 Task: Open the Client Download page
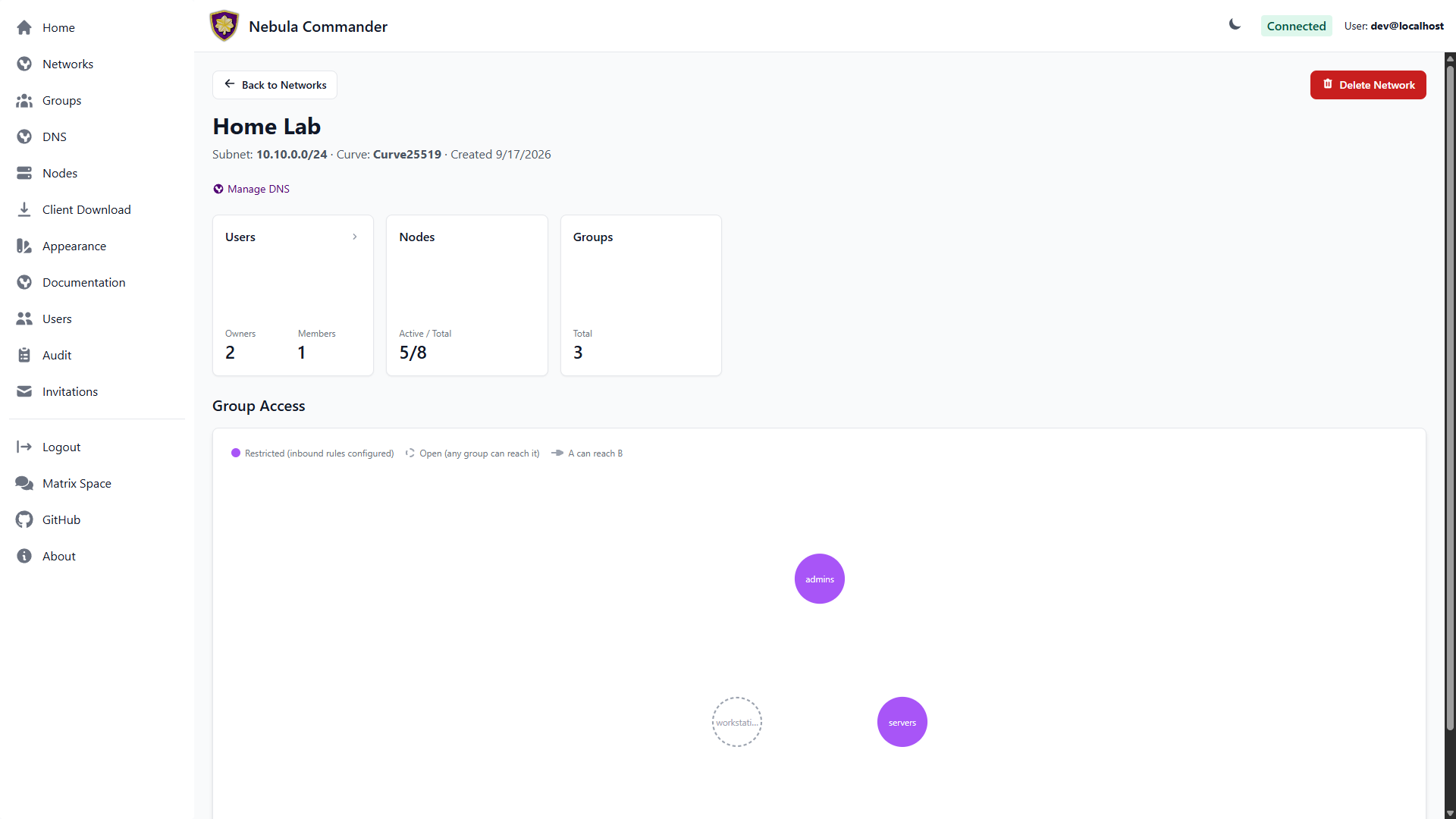click(x=97, y=209)
